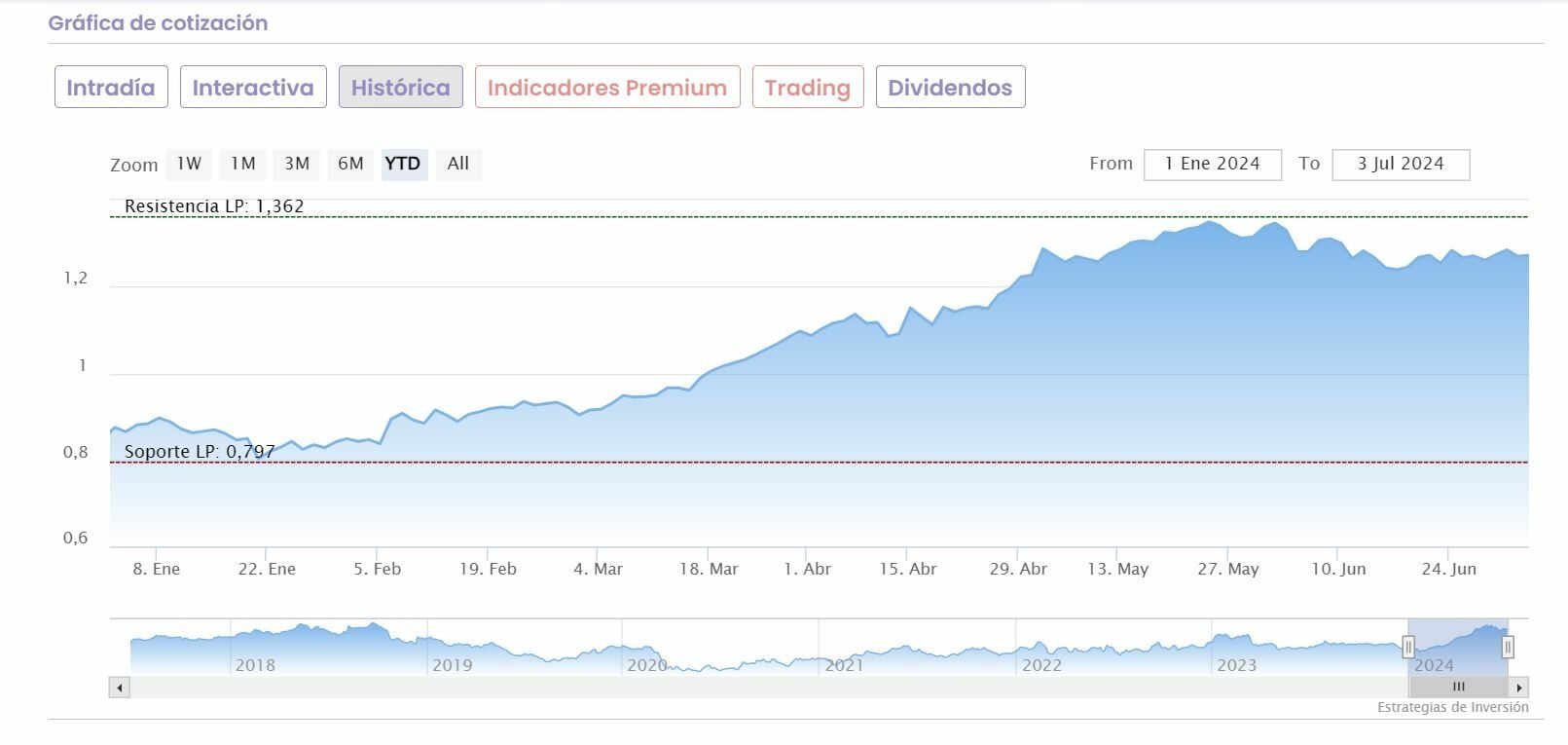The image size is (1568, 745).
Task: Open Indicadores Premium
Action: click(607, 88)
